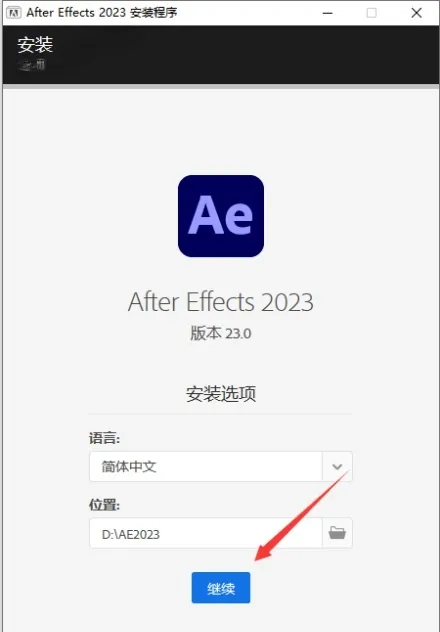Open the 简体中文 language combo box
This screenshot has height=632, width=440.
[x=221, y=466]
